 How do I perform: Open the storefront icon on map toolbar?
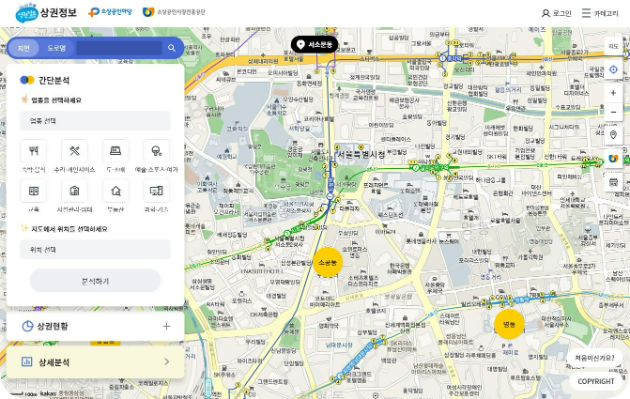click(x=613, y=182)
